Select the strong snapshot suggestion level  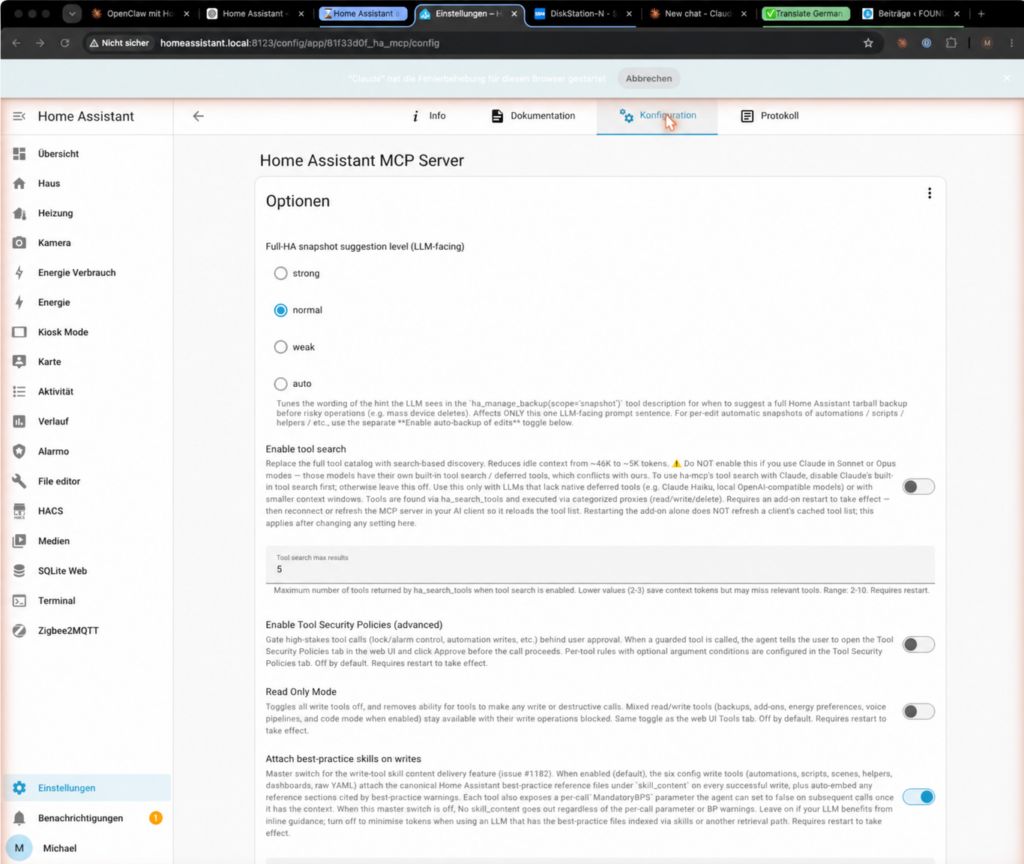click(x=280, y=273)
